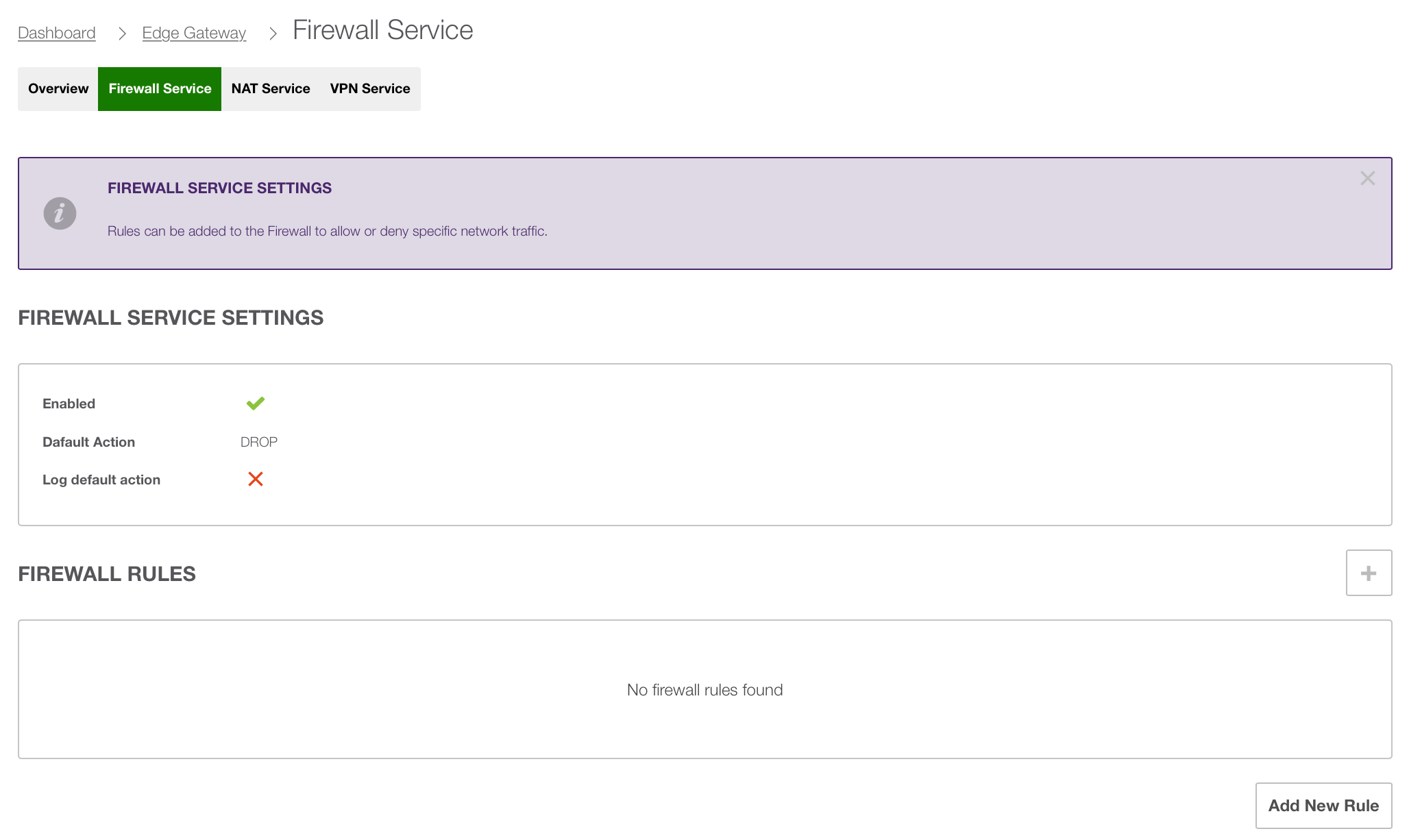The image size is (1409, 840).
Task: Open Edge Gateway from the breadcrumb
Action: click(x=194, y=32)
